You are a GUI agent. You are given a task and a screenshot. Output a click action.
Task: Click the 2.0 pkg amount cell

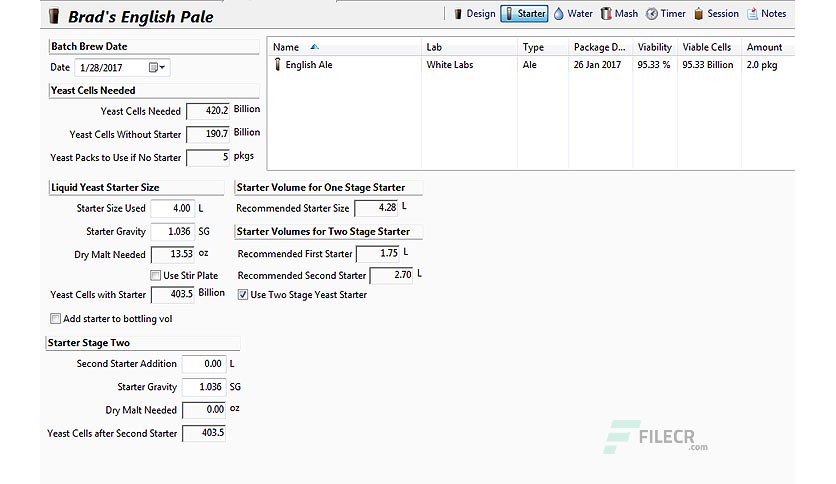(761, 64)
